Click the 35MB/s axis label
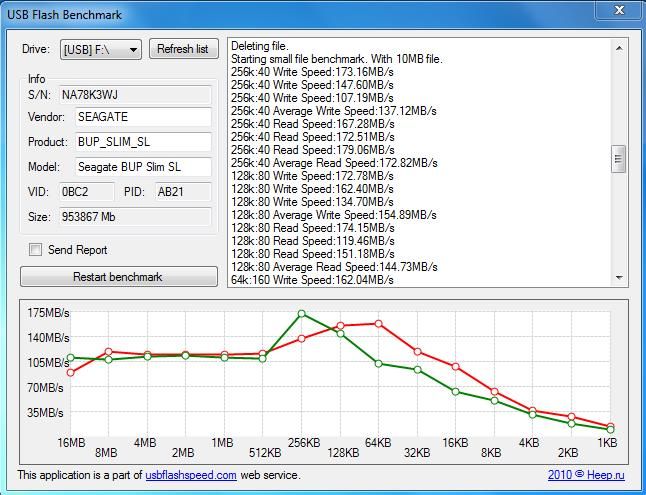 point(45,413)
